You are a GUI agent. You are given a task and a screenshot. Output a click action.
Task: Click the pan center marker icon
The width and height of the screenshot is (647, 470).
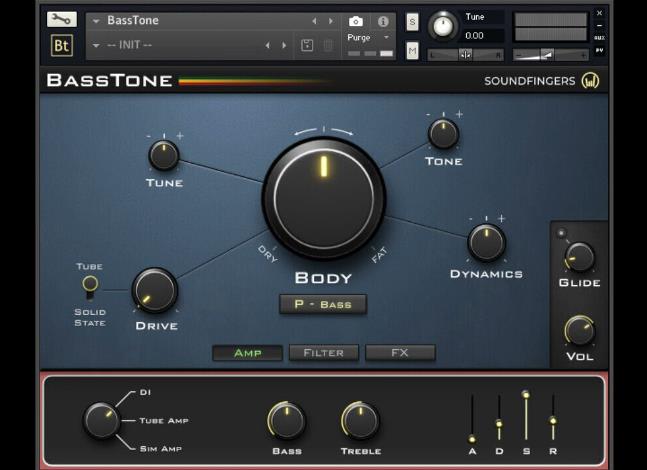tap(465, 54)
